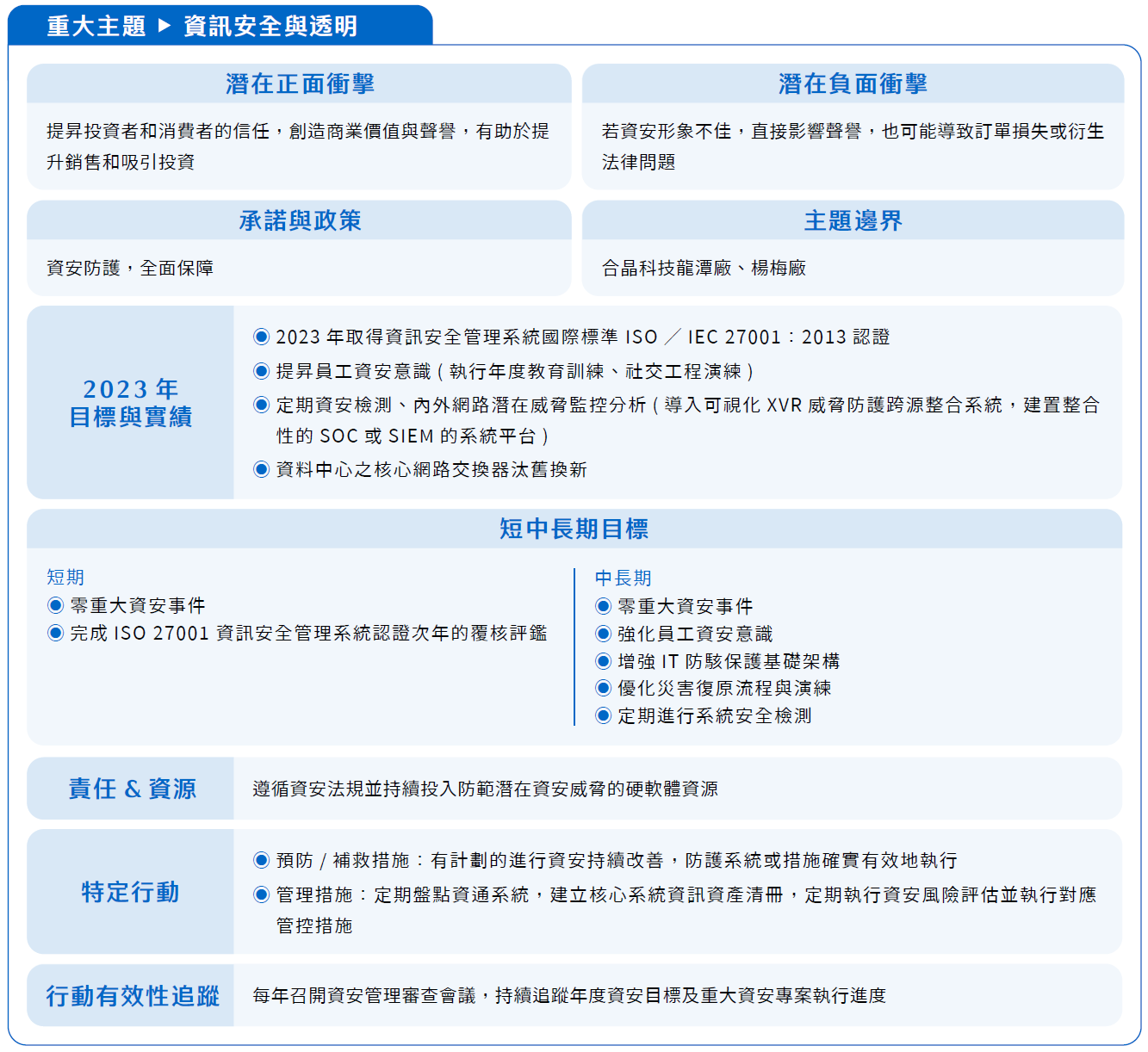
Task: Click the 2023 年 目標與實績 label
Action: (x=131, y=402)
